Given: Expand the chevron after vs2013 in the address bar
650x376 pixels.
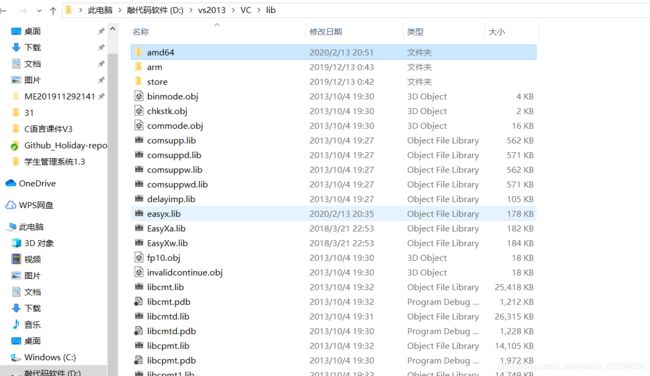Looking at the screenshot, I should 233,10.
